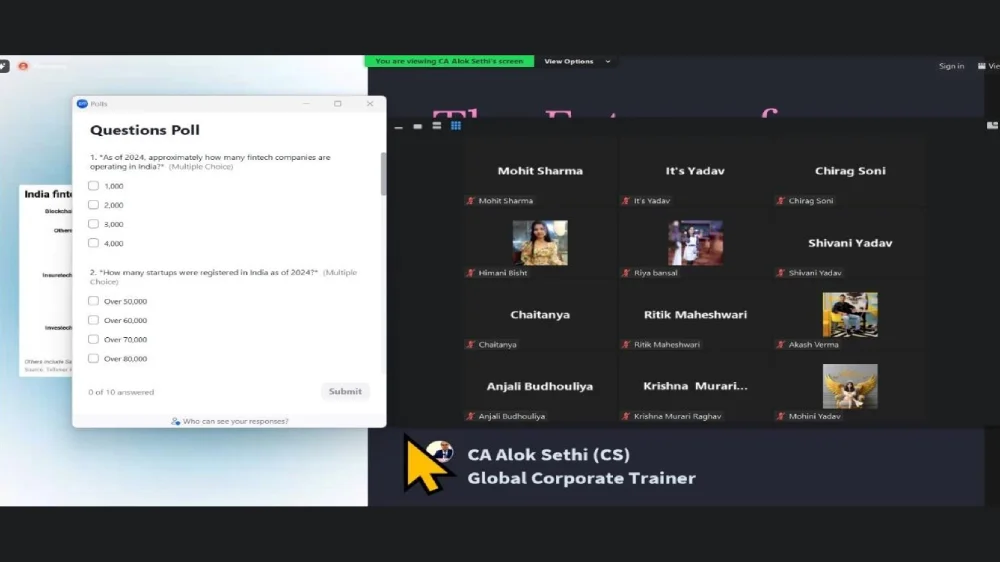Expand the View Options dropdown

(576, 62)
